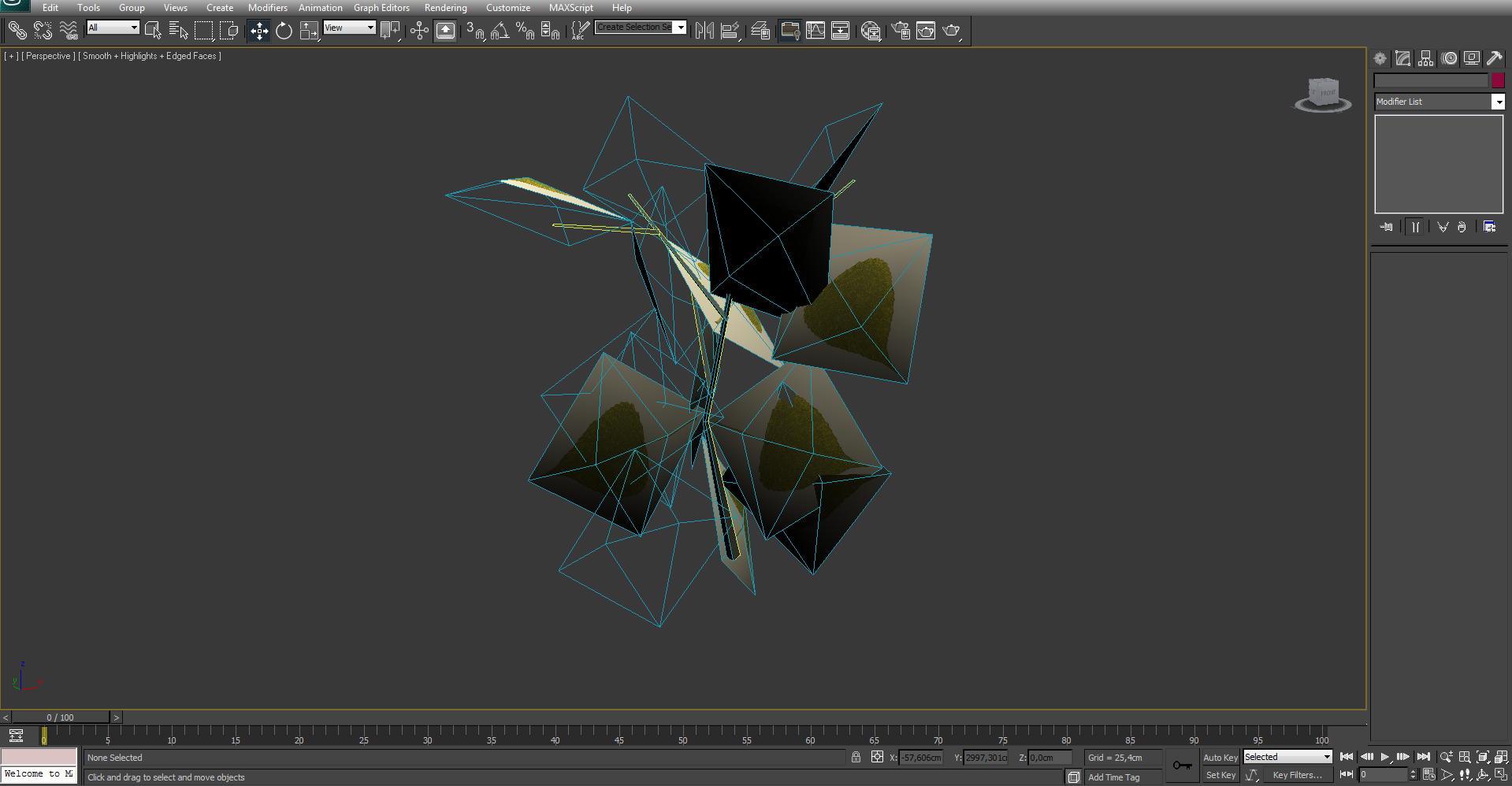Expand the Modifier List dropdown
The image size is (1512, 786).
point(1498,102)
